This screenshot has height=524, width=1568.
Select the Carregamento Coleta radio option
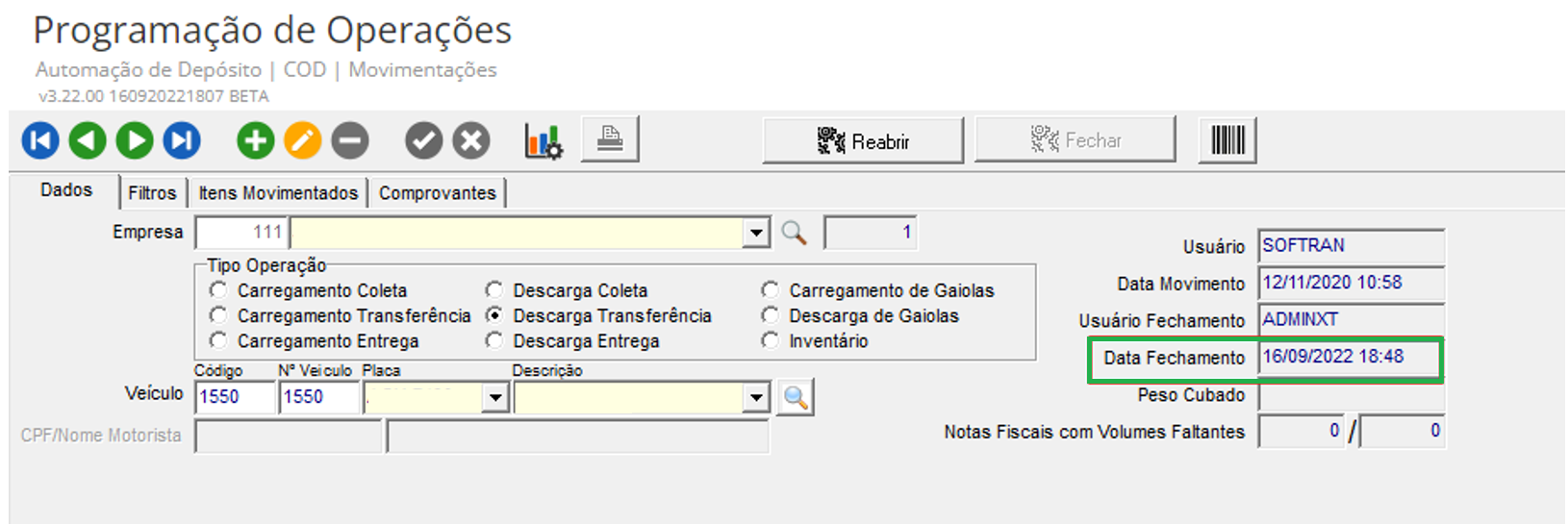pyautogui.click(x=218, y=290)
